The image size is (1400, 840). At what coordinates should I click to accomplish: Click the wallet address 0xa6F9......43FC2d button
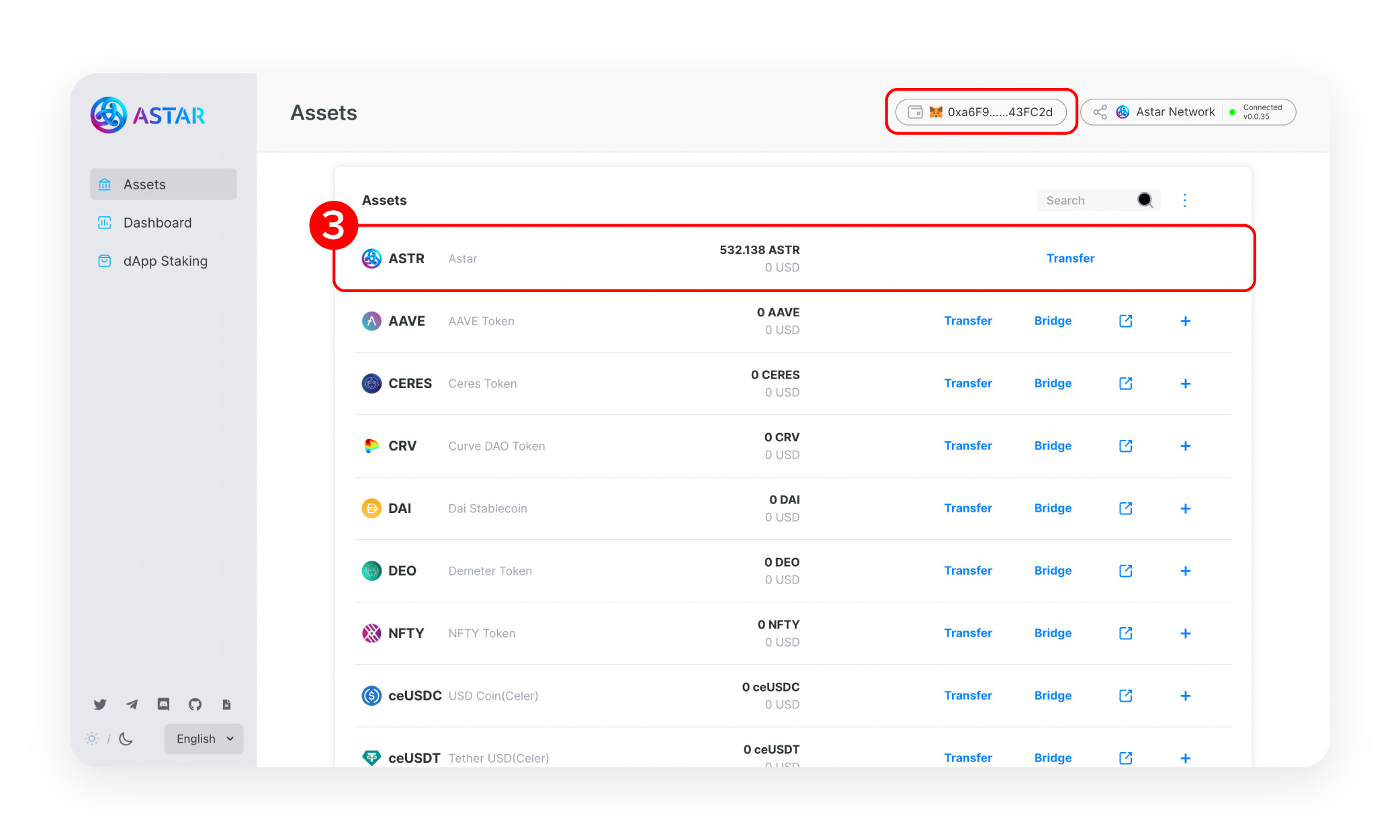coord(981,111)
